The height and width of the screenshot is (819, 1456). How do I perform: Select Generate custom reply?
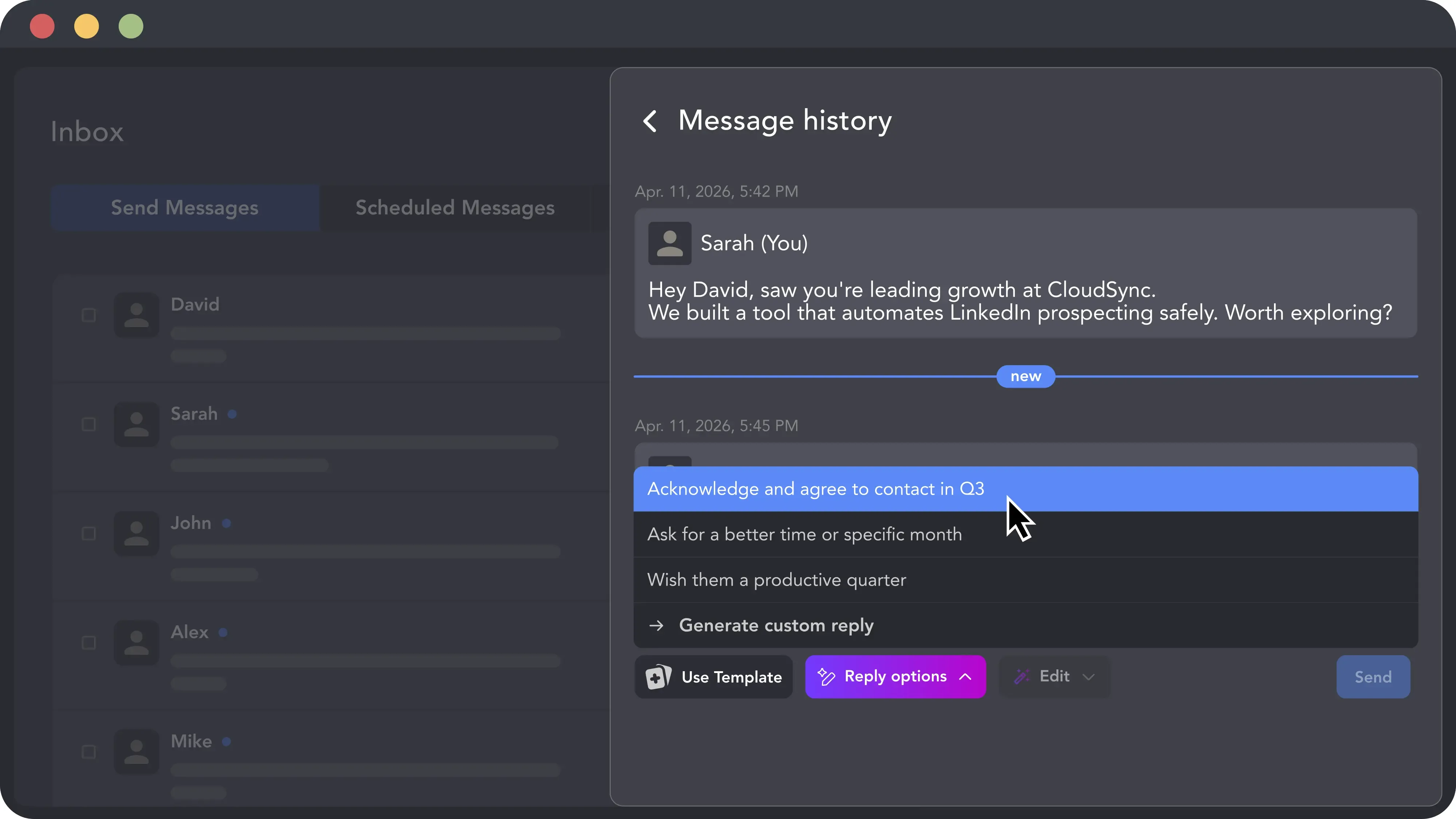point(1025,625)
